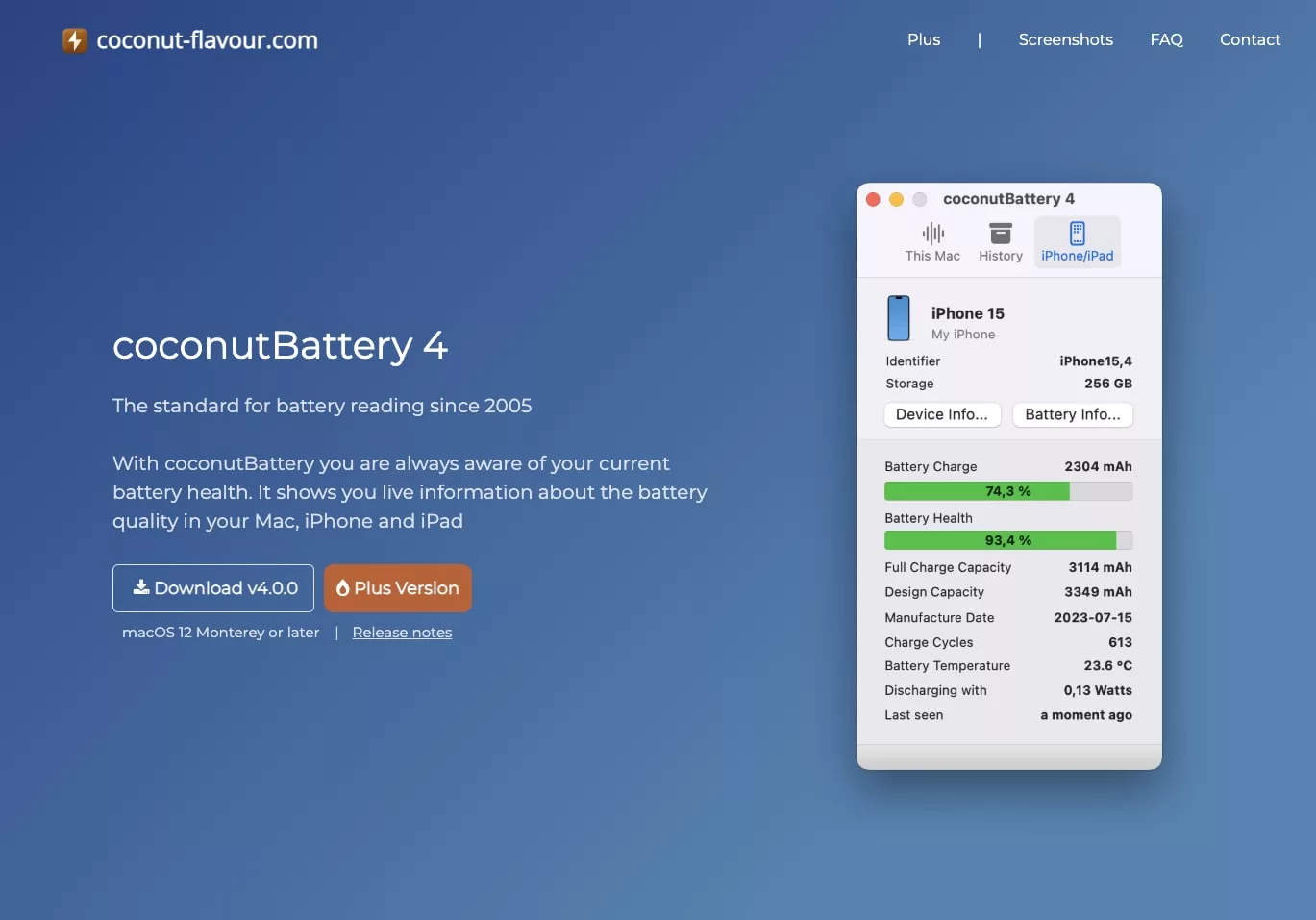This screenshot has height=920, width=1316.
Task: Click the Charge Cycles label
Action: tap(929, 642)
